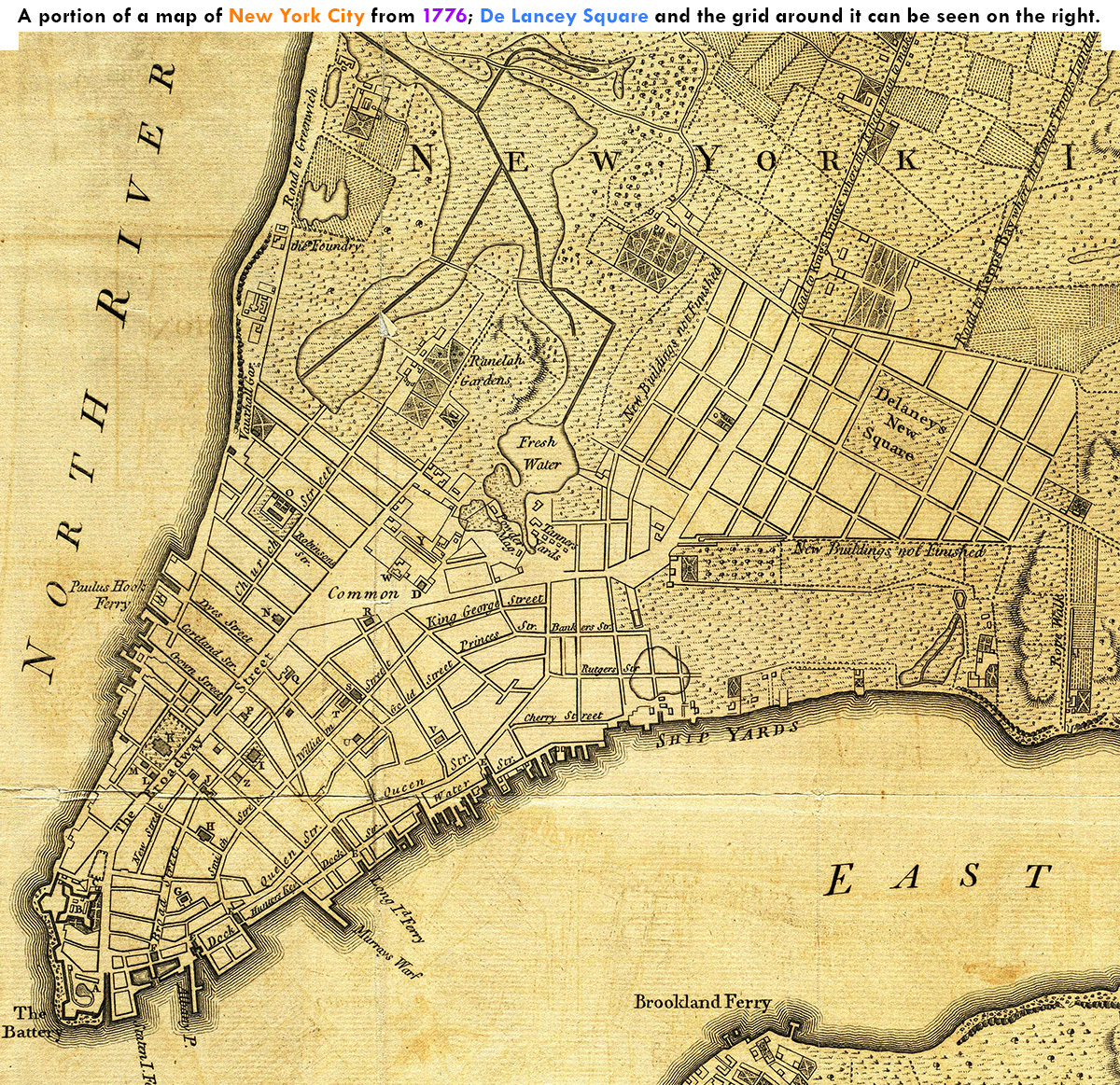Click the 'Common' label

[364, 593]
